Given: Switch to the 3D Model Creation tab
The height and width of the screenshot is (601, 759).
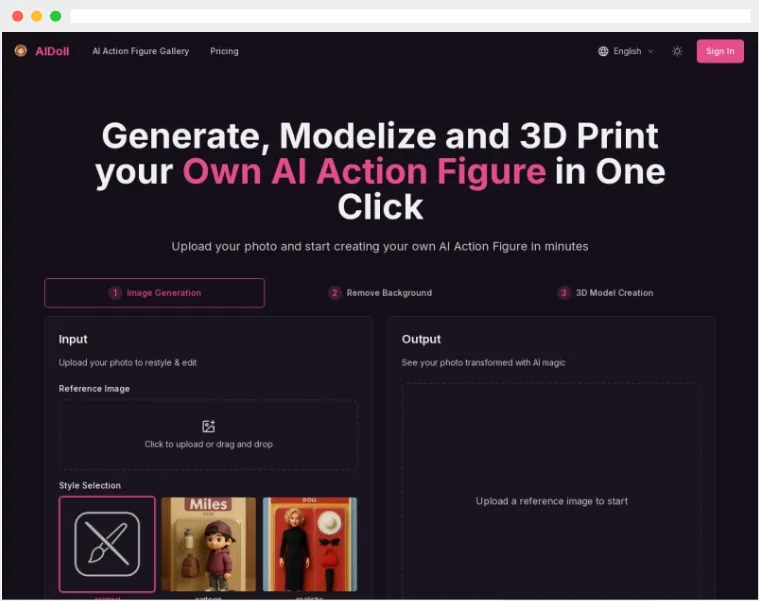Looking at the screenshot, I should tap(606, 293).
